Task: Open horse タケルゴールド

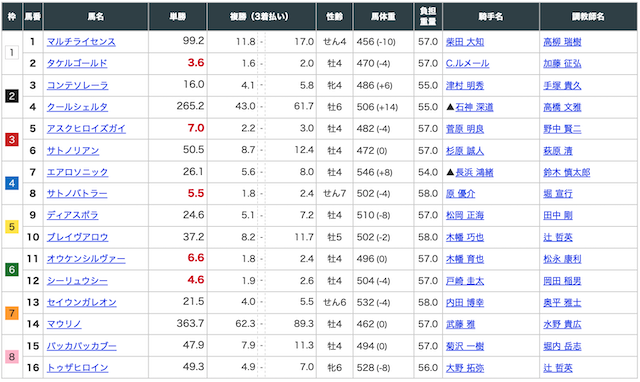Action: pyautogui.click(x=77, y=63)
